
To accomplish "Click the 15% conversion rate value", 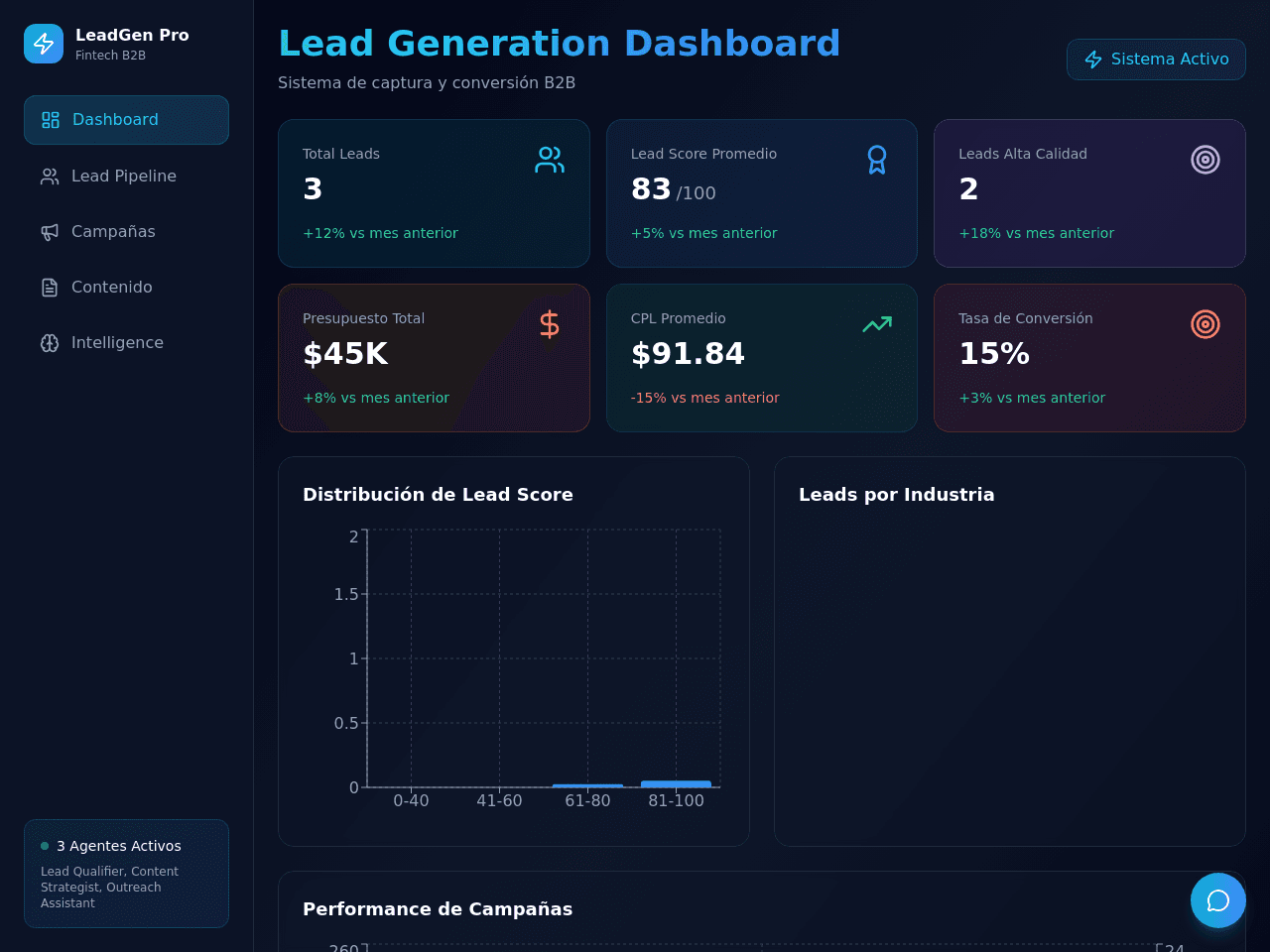I will (994, 354).
